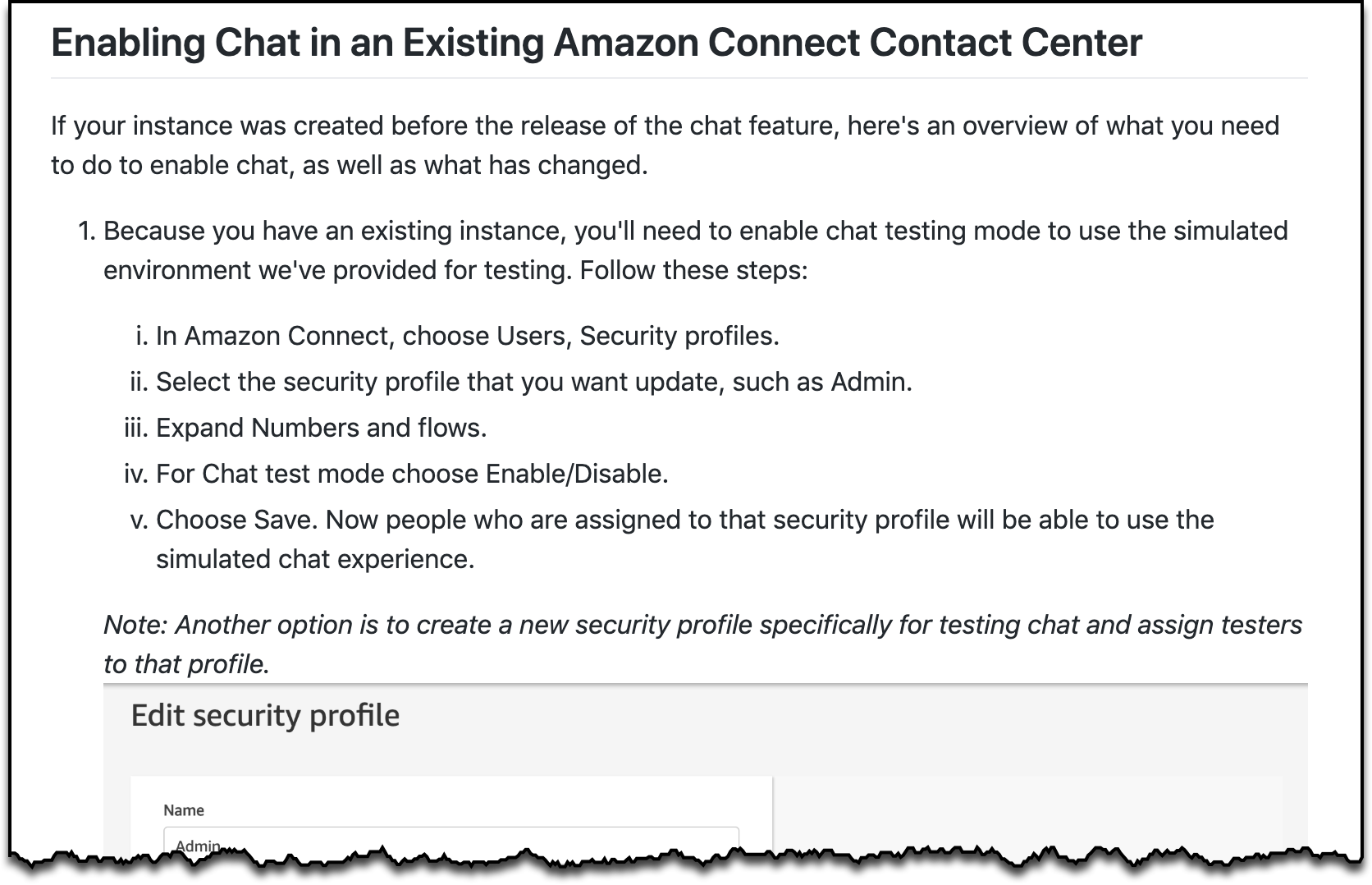Click the words simulated chat experience
Screen dimensions: 1372x885
[x=315, y=559]
